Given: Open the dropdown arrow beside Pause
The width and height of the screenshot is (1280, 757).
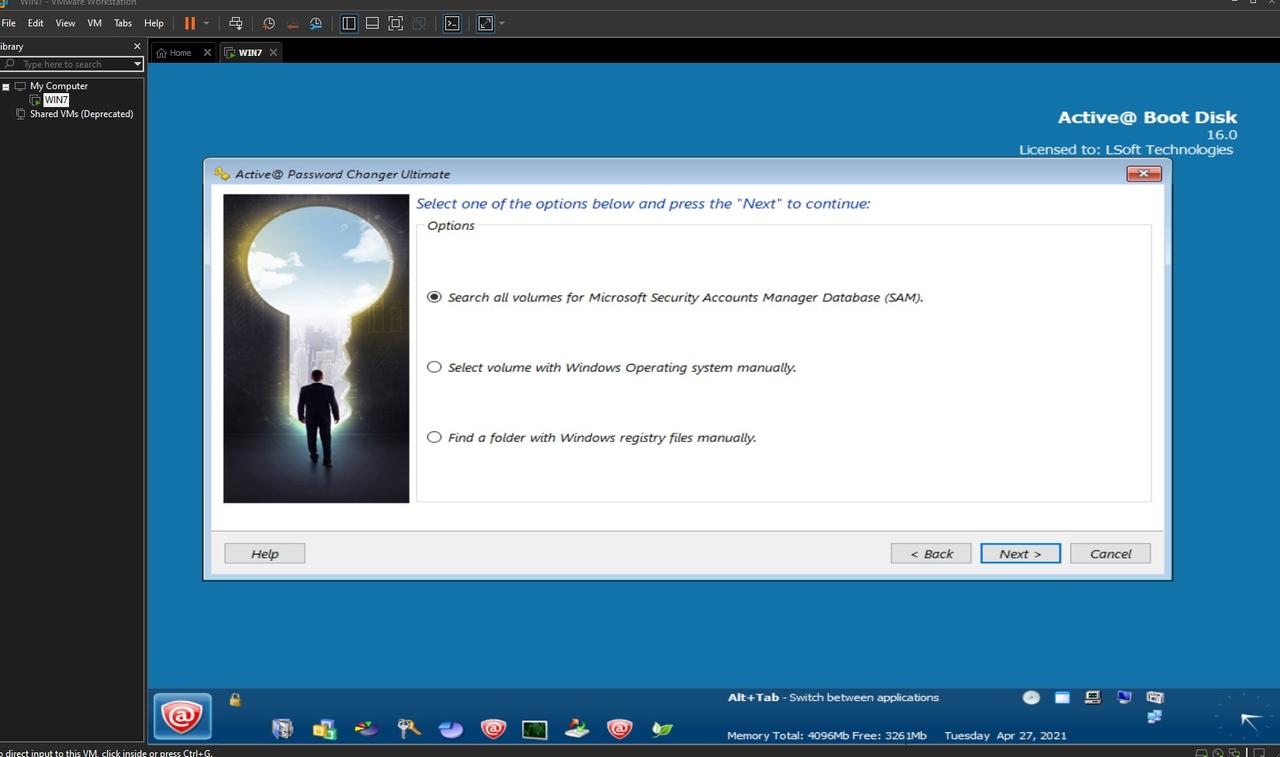Looking at the screenshot, I should pos(207,23).
